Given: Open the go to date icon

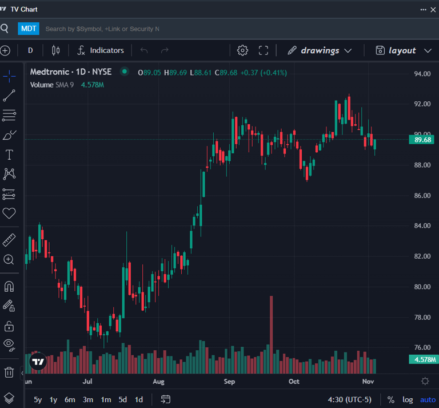Looking at the screenshot, I should [165, 399].
